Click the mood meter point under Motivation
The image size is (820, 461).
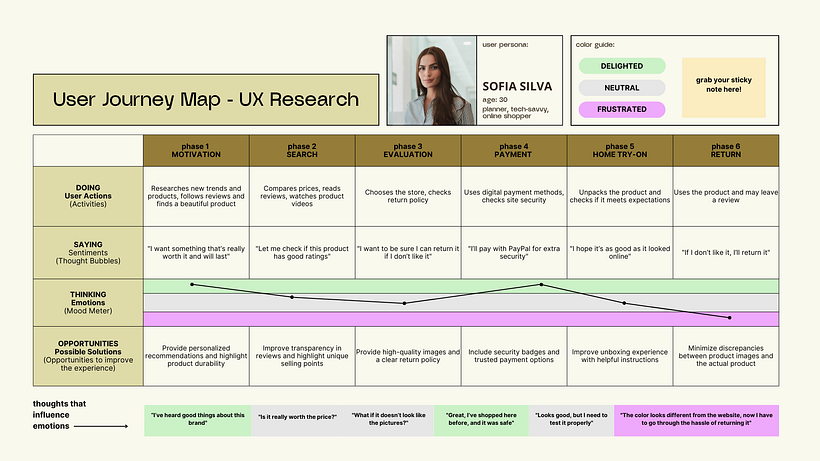point(192,284)
